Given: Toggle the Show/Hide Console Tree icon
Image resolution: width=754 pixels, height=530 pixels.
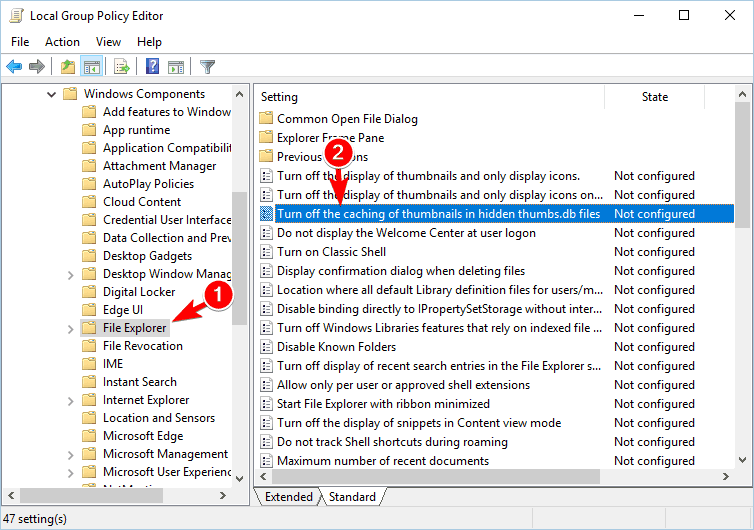Looking at the screenshot, I should (91, 66).
